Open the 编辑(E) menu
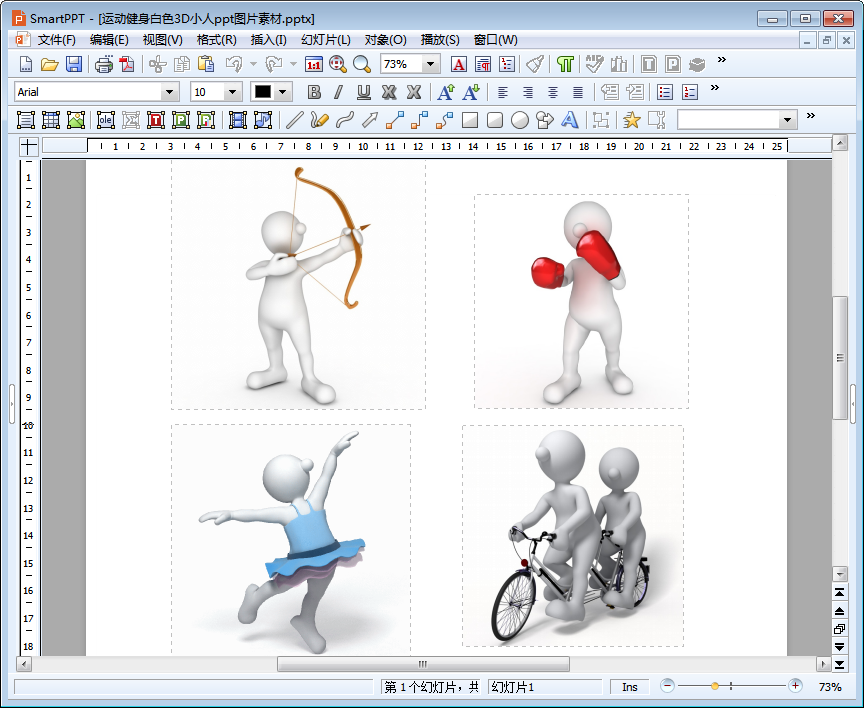This screenshot has width=864, height=708. click(x=109, y=40)
